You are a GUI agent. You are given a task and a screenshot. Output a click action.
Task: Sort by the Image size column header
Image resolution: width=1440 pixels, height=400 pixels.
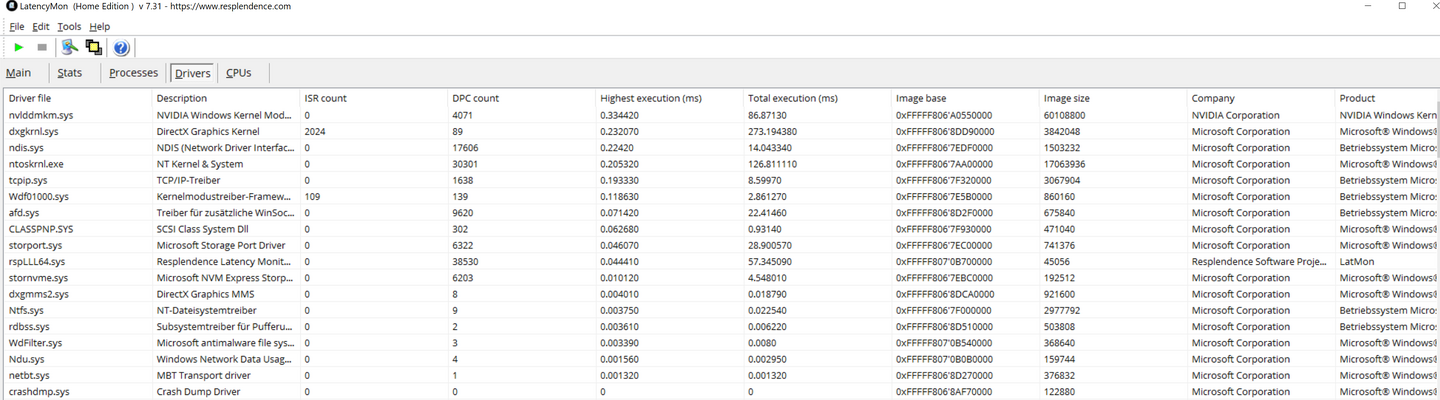[1114, 98]
